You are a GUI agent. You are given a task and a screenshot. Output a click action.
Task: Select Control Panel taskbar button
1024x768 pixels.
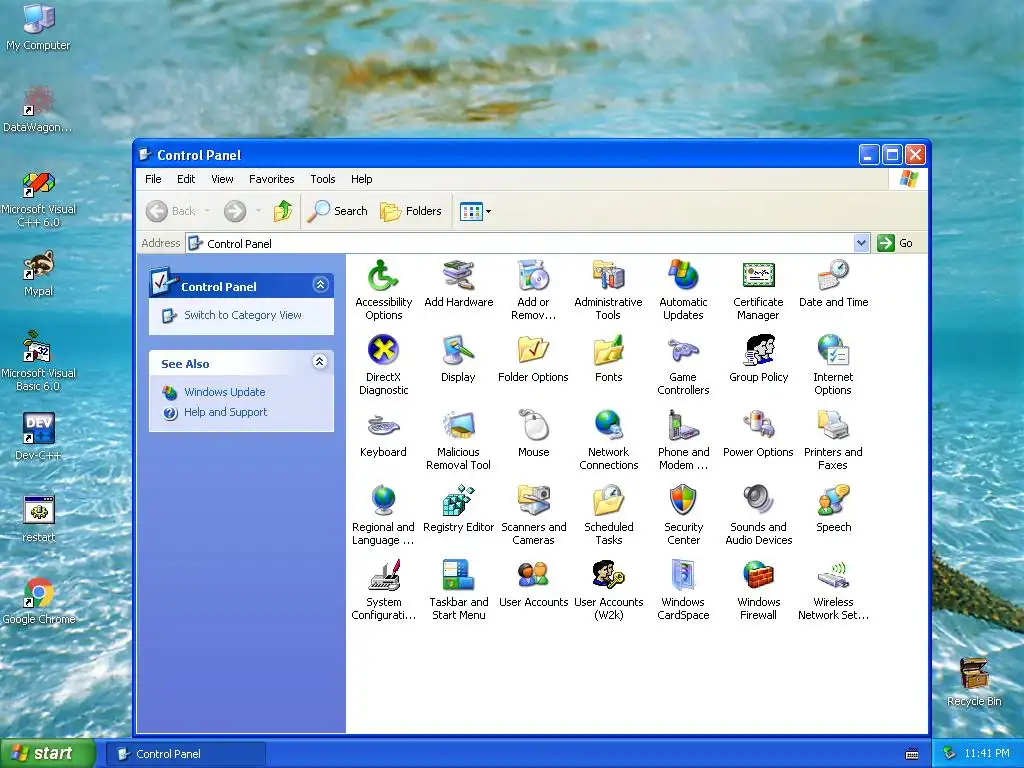pos(185,754)
